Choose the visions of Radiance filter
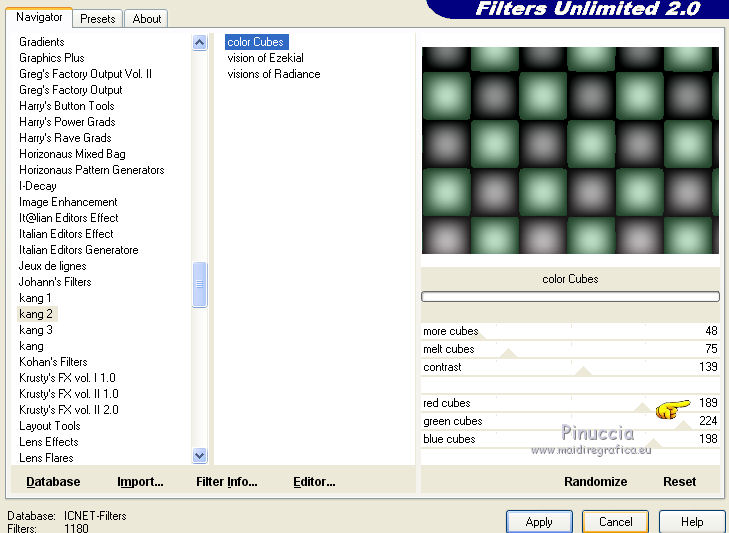The height and width of the screenshot is (533, 729). tap(274, 74)
